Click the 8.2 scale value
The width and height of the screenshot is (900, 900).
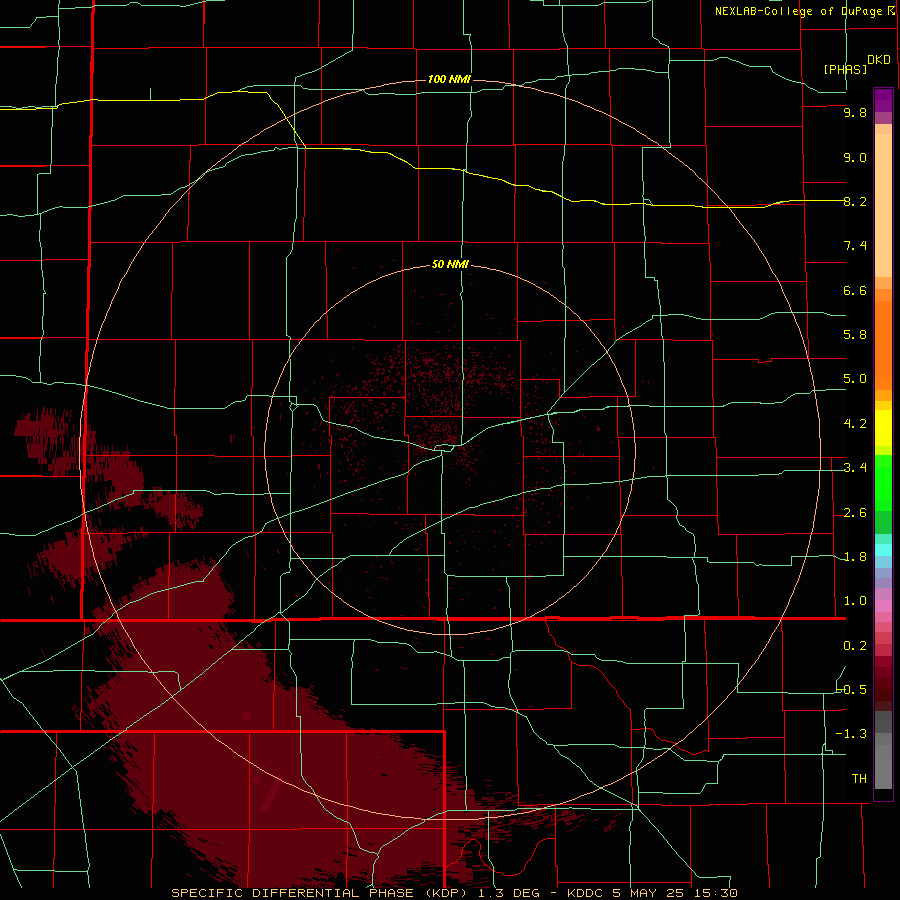pos(855,201)
